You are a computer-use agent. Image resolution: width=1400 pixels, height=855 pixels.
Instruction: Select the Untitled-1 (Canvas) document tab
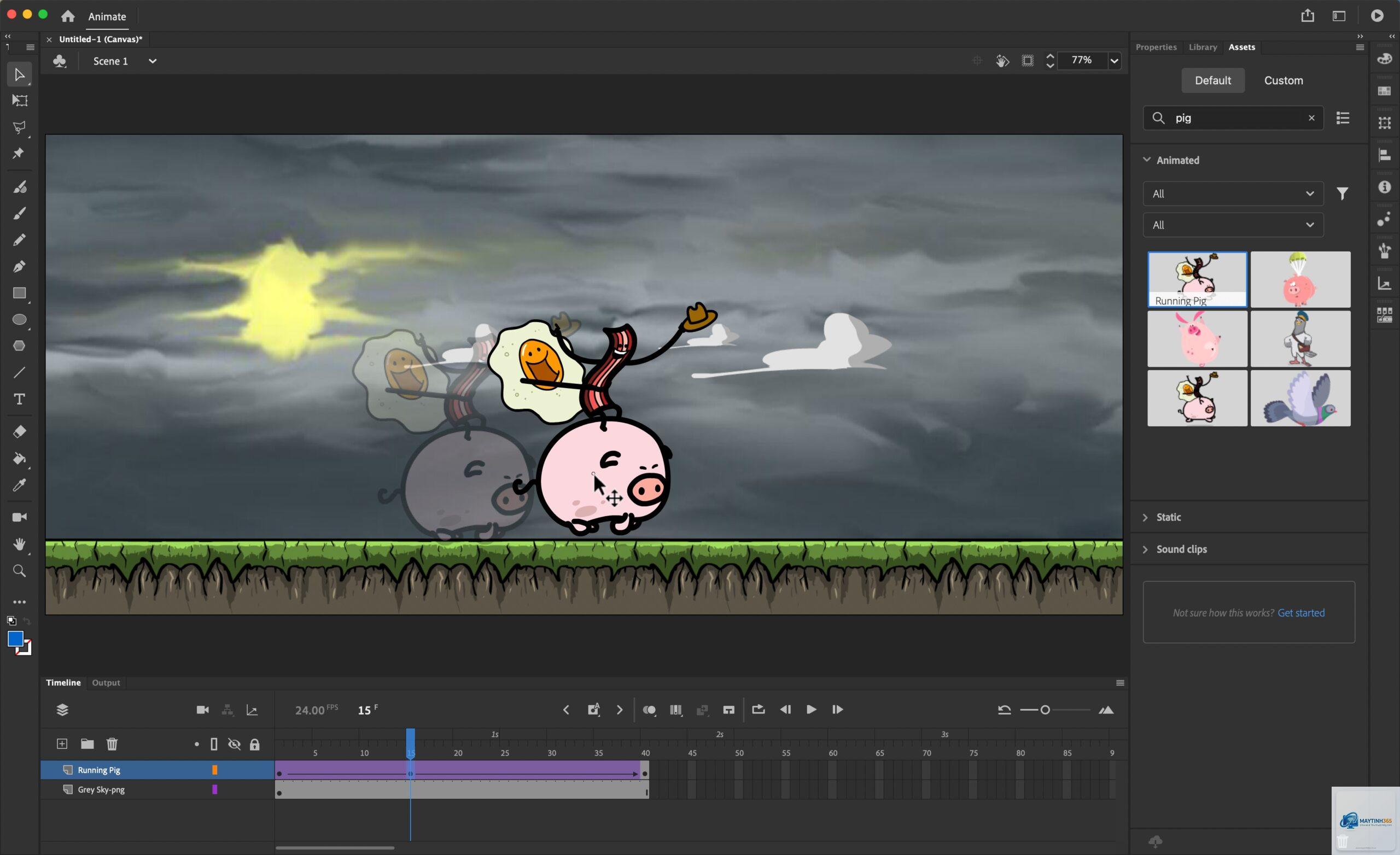(x=101, y=39)
